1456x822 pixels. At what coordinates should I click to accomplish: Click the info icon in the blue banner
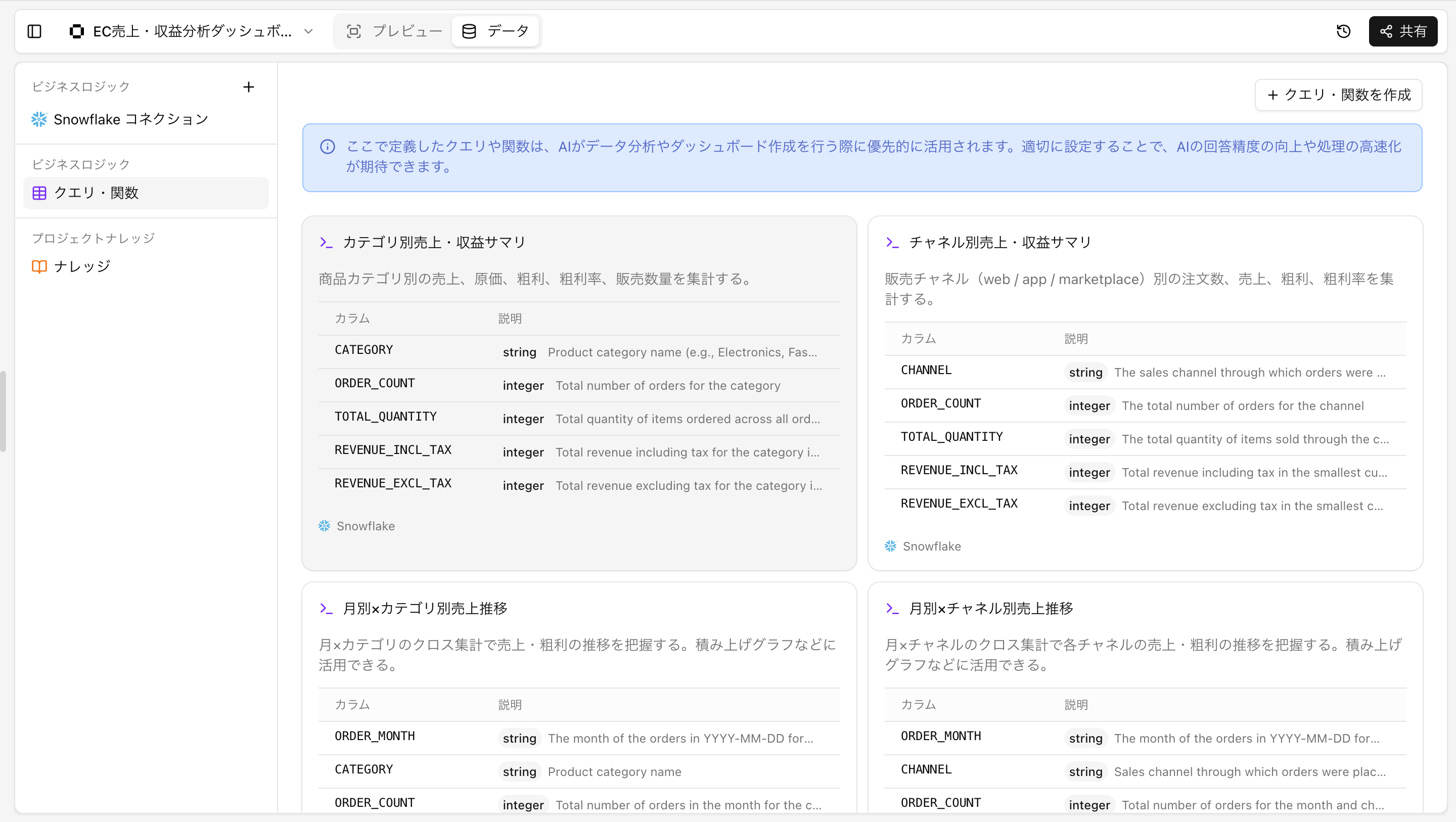pos(327,147)
